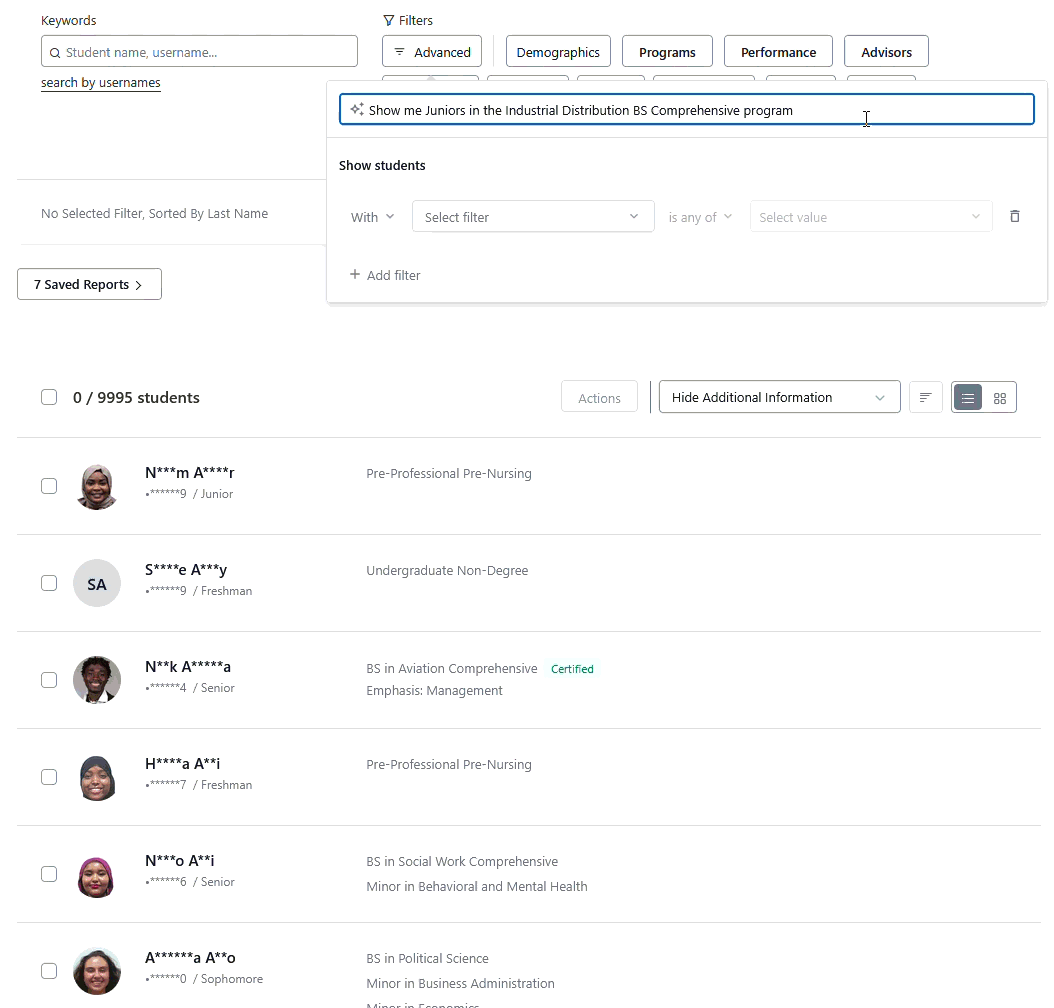
Task: Open the 'is any of' operator dropdown
Action: pyautogui.click(x=700, y=217)
